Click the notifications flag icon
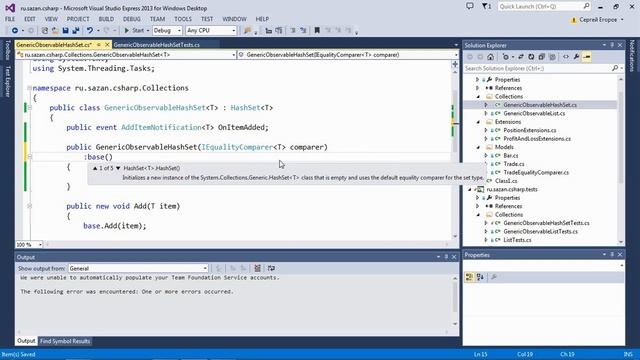Viewport: 640px width, 360px height. coord(486,7)
